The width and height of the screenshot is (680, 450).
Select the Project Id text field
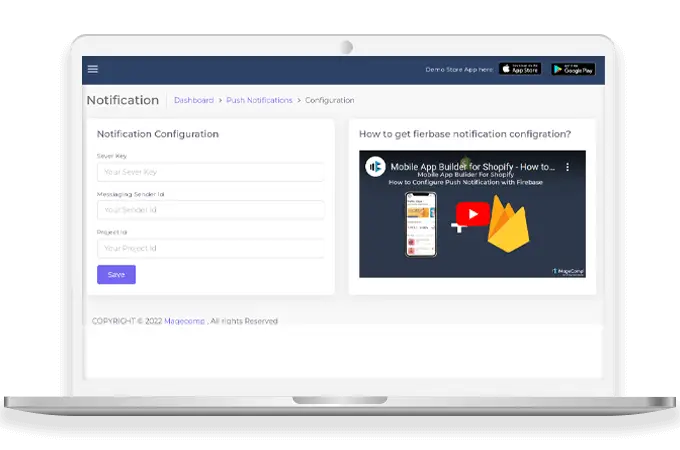coord(210,248)
